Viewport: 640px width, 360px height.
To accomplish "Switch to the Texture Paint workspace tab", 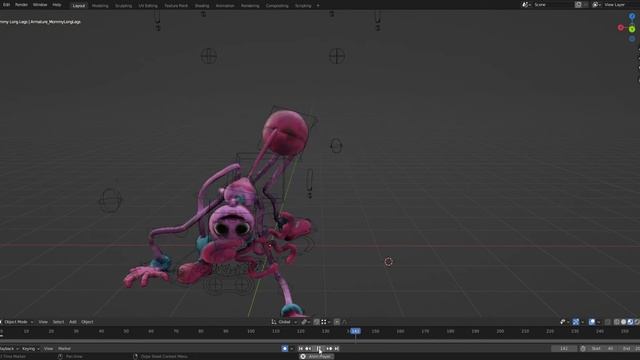I will (176, 6).
